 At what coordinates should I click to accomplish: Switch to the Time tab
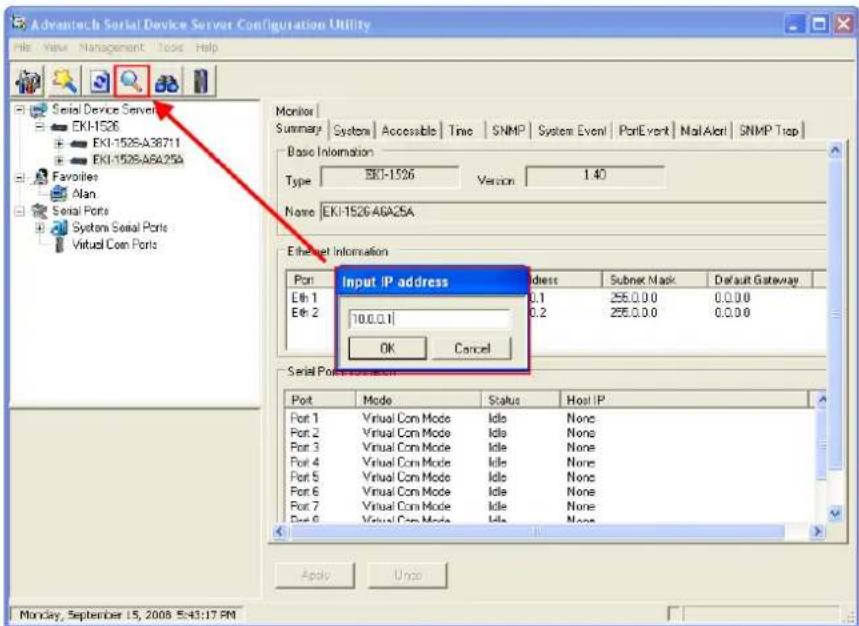tap(460, 131)
